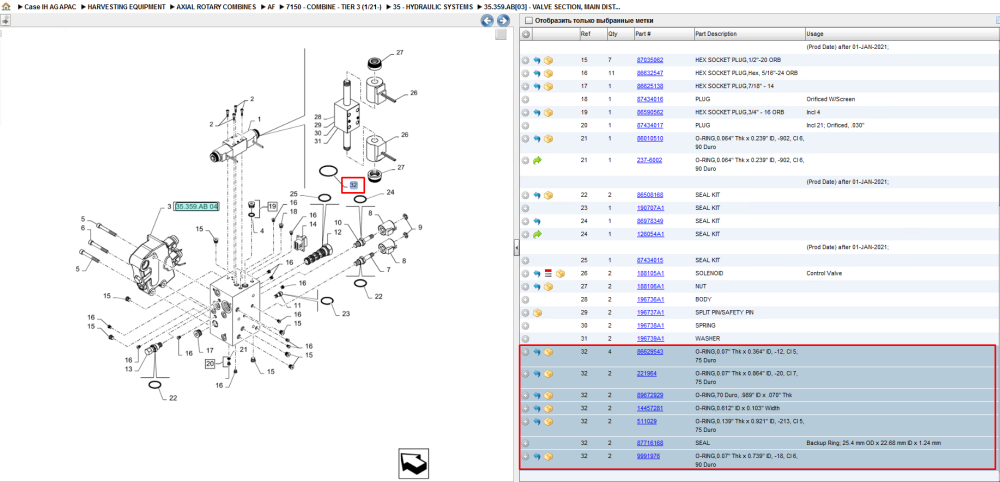Click blue arrow icon for part 89672929

click(537, 395)
